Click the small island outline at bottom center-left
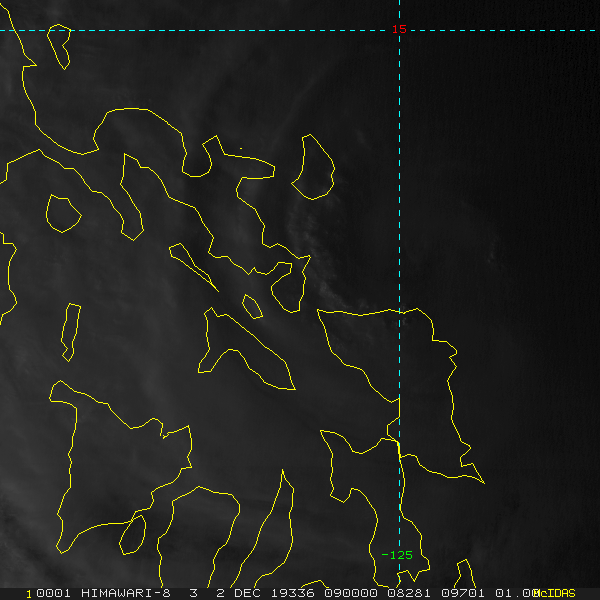 click(x=132, y=535)
